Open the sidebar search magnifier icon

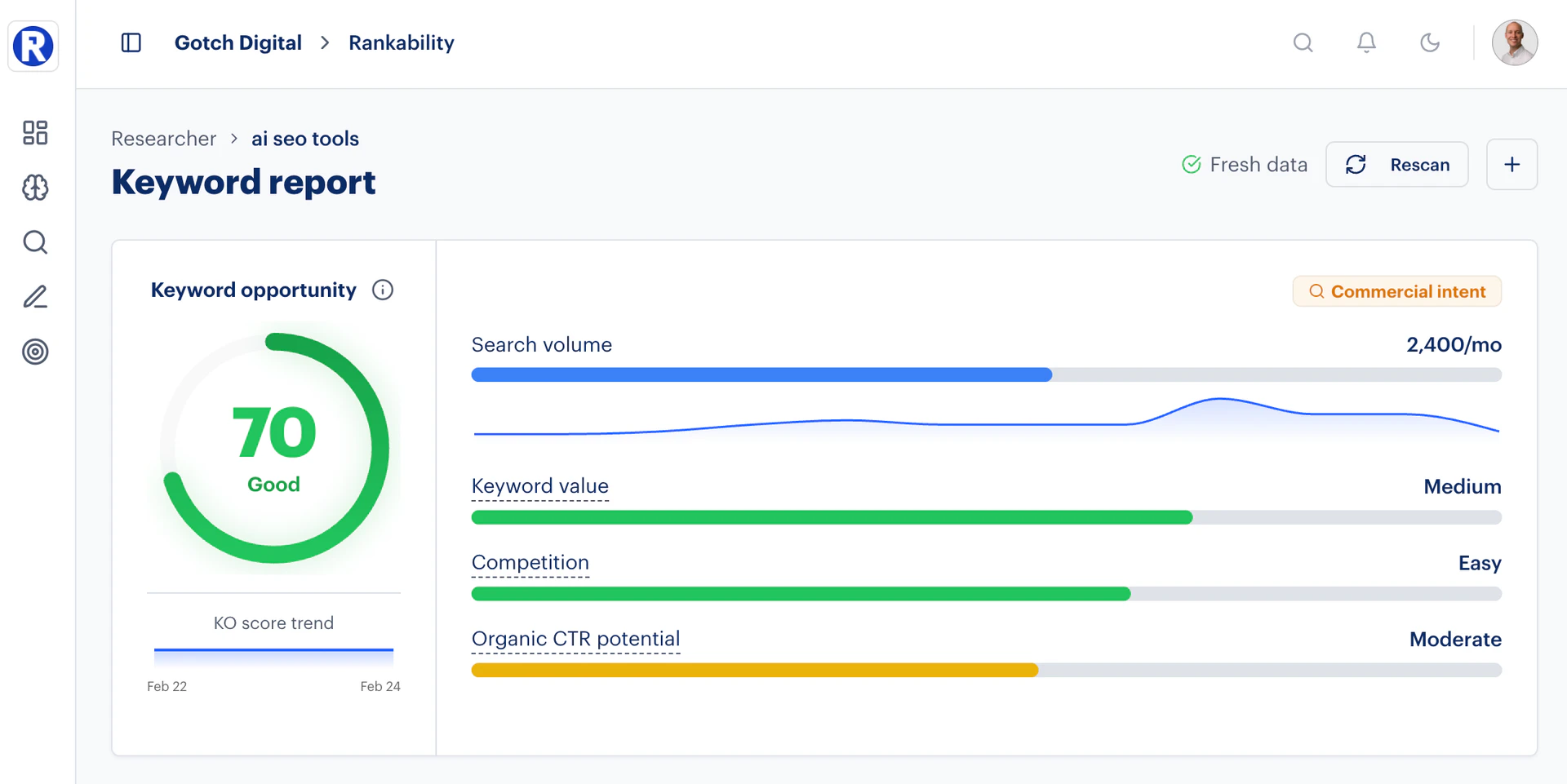click(35, 242)
